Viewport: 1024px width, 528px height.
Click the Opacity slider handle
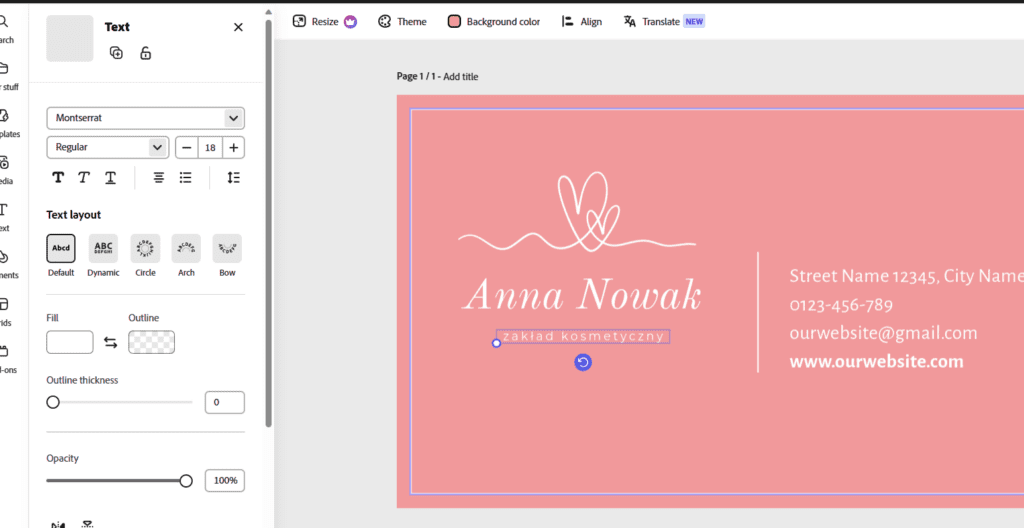coord(186,481)
